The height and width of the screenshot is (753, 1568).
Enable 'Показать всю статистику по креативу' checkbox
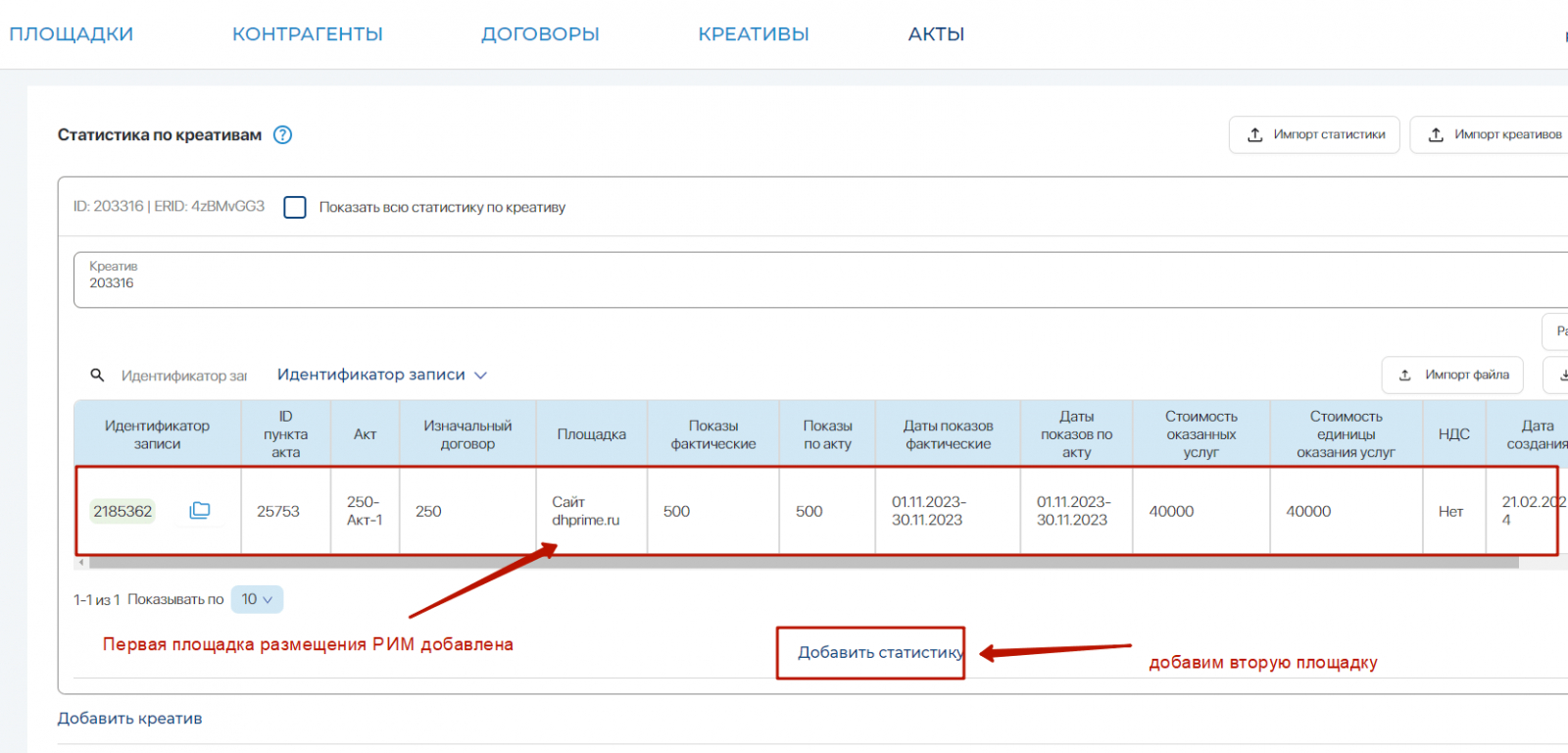[295, 208]
